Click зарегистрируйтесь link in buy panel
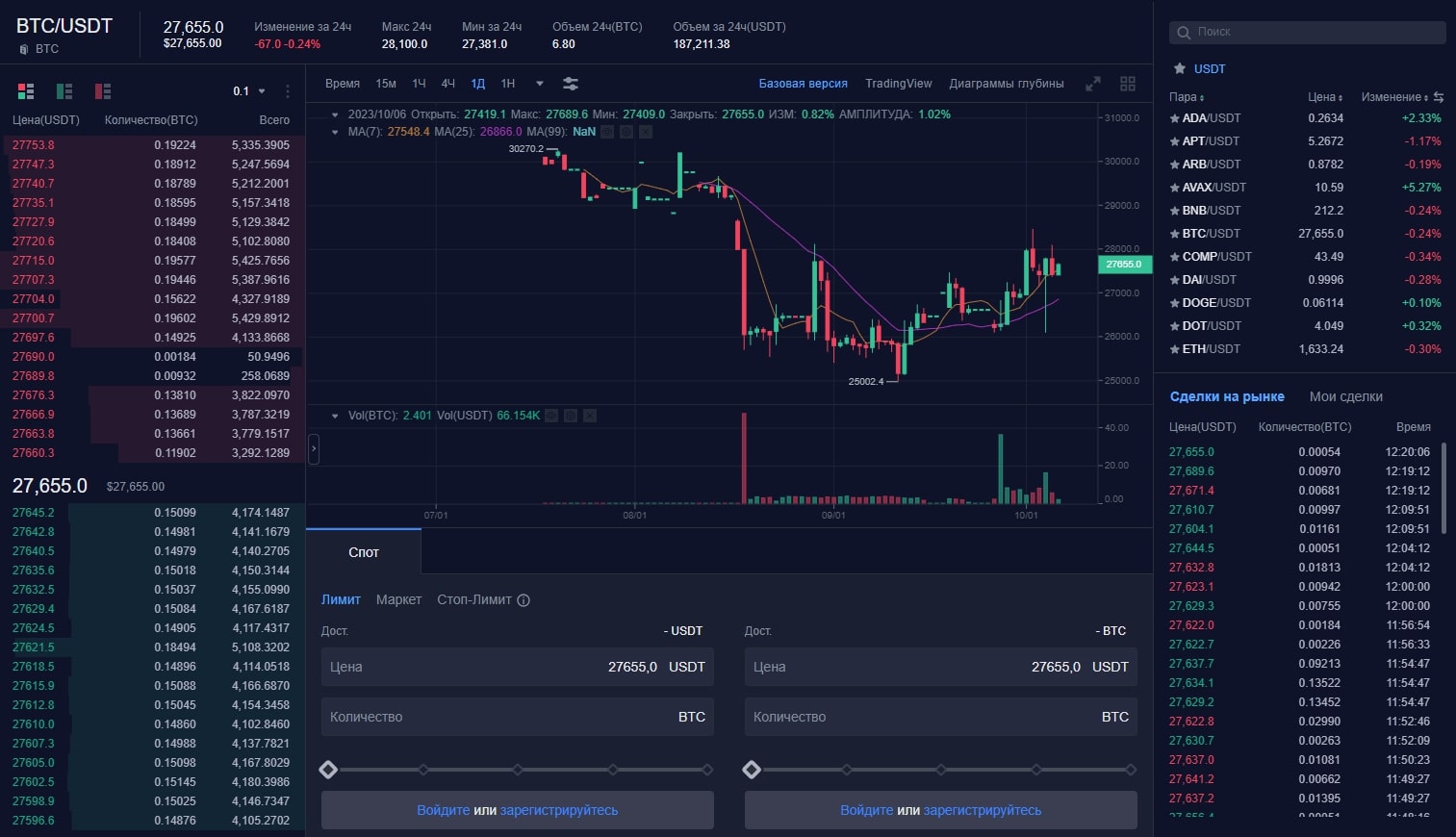Screen dimensions: 1456x837 click(559, 810)
